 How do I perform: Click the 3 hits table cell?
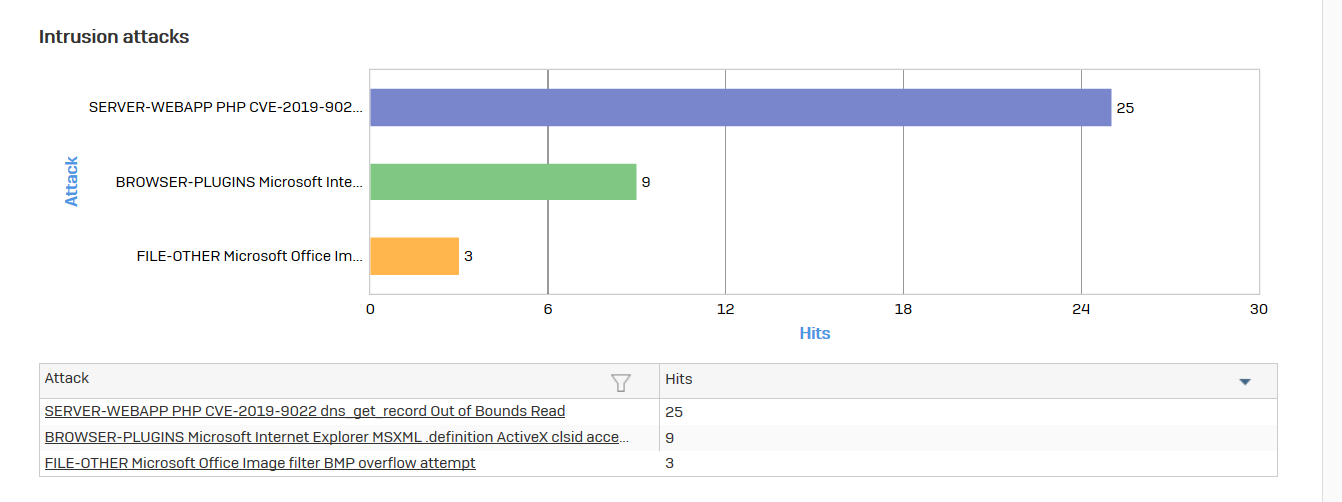(x=670, y=463)
